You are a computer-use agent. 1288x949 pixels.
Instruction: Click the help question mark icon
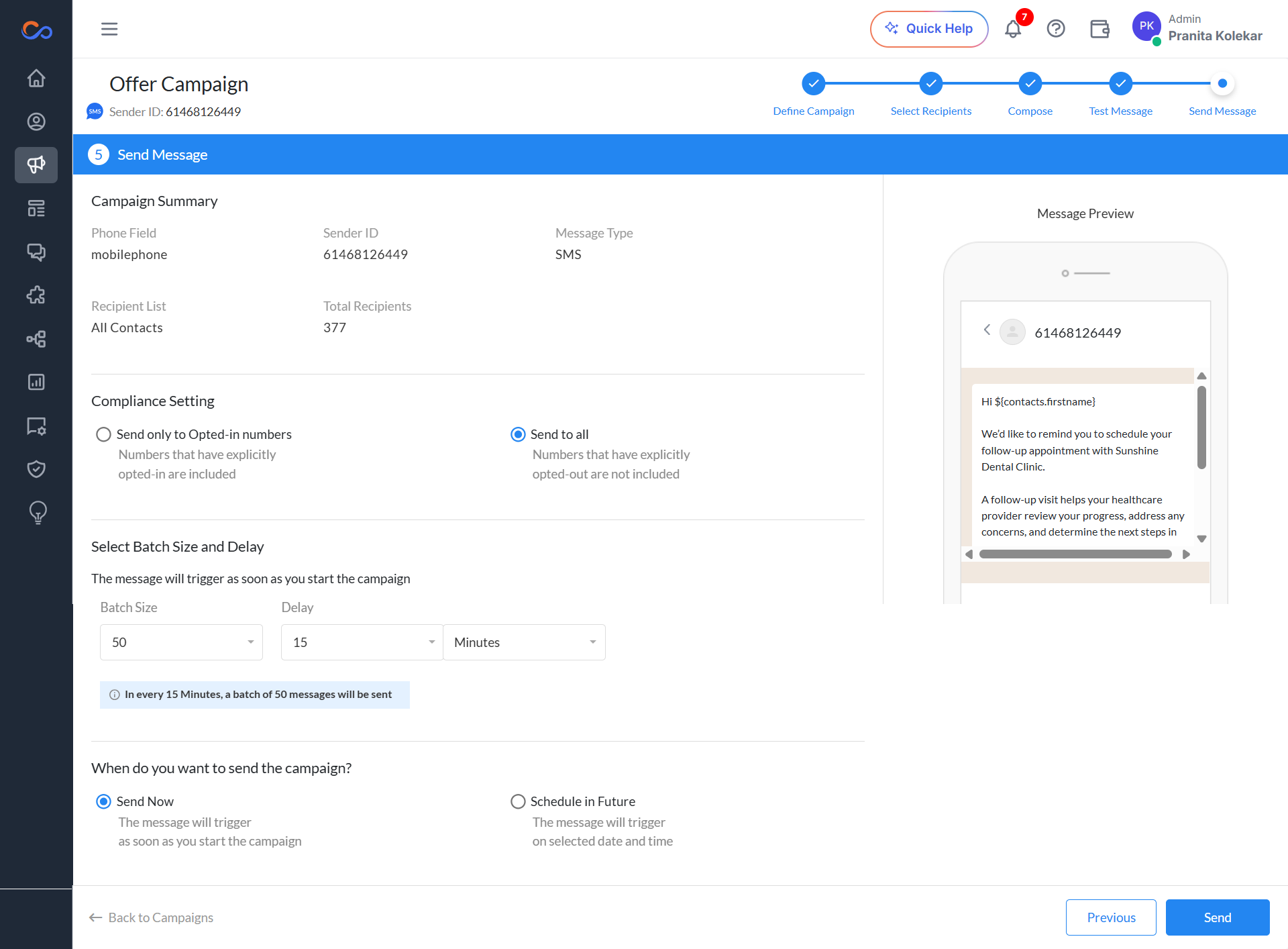coord(1056,29)
